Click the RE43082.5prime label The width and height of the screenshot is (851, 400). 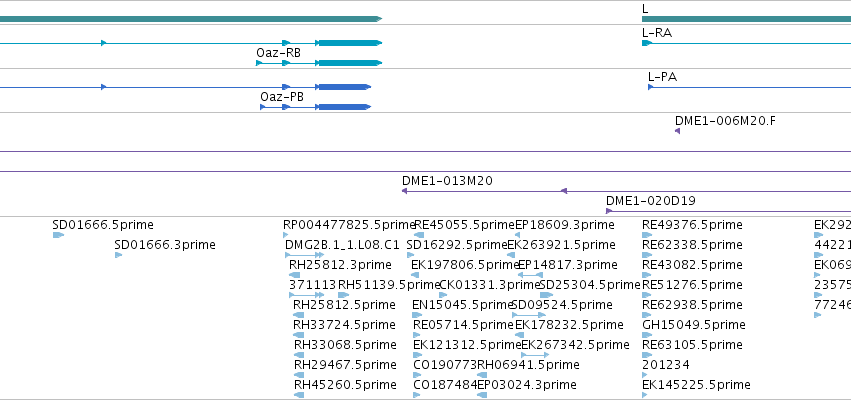[x=692, y=265]
